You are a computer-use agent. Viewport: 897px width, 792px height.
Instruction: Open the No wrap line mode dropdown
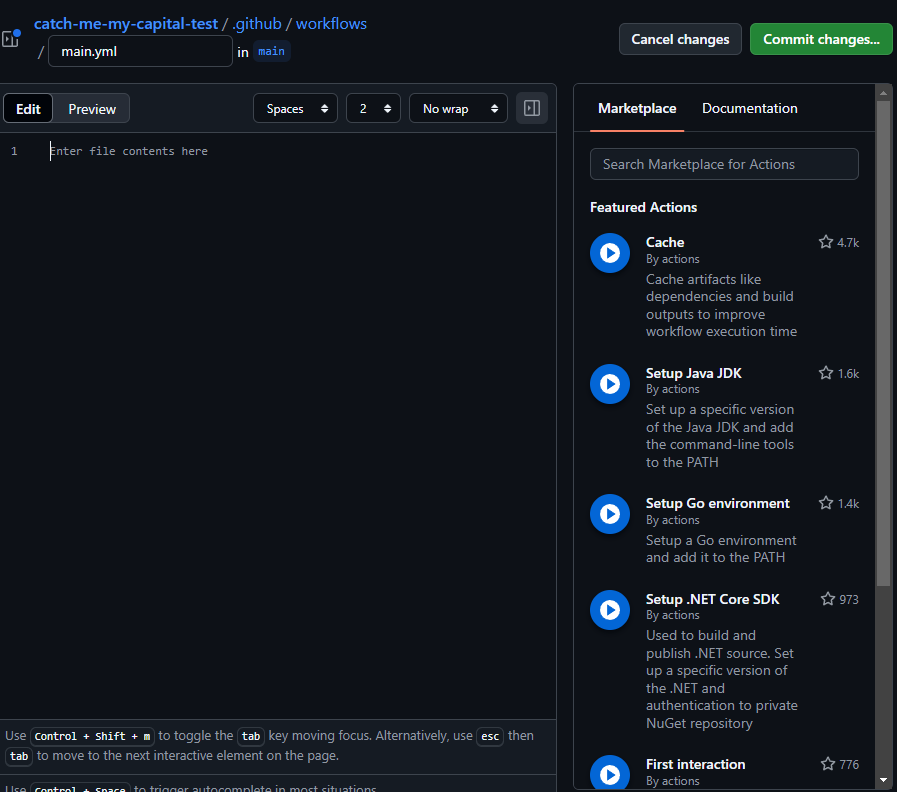[x=458, y=108]
